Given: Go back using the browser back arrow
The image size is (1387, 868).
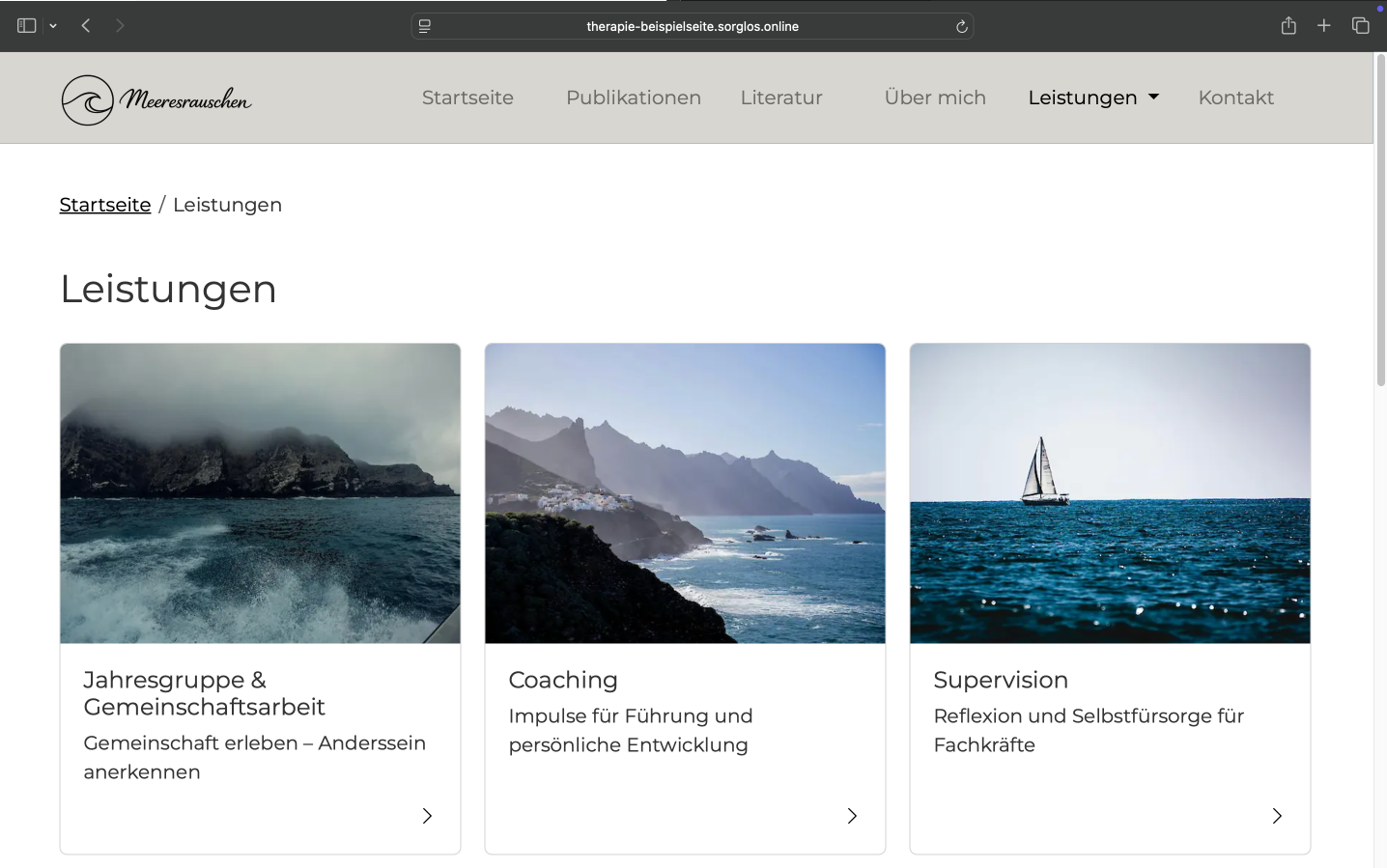Looking at the screenshot, I should 86,26.
